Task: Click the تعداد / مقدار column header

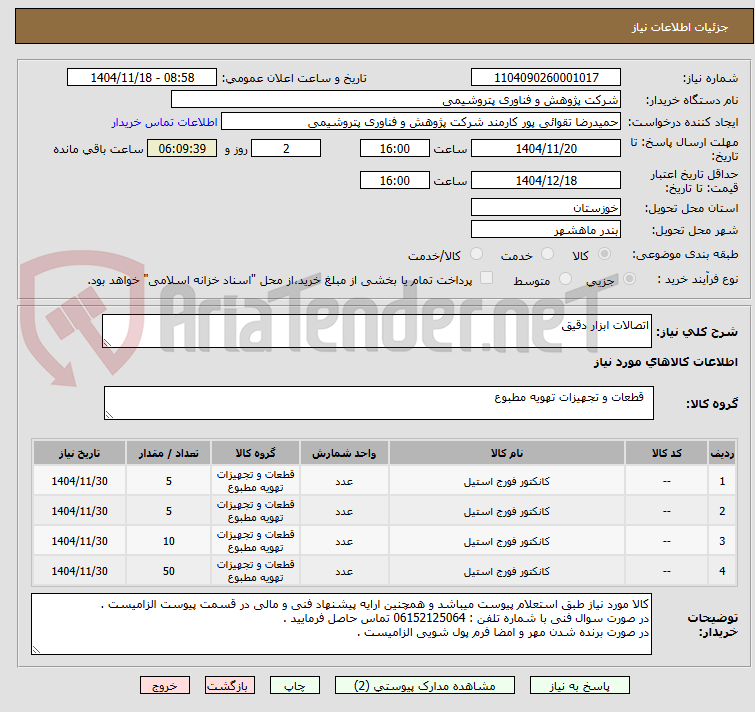Action: pos(169,453)
